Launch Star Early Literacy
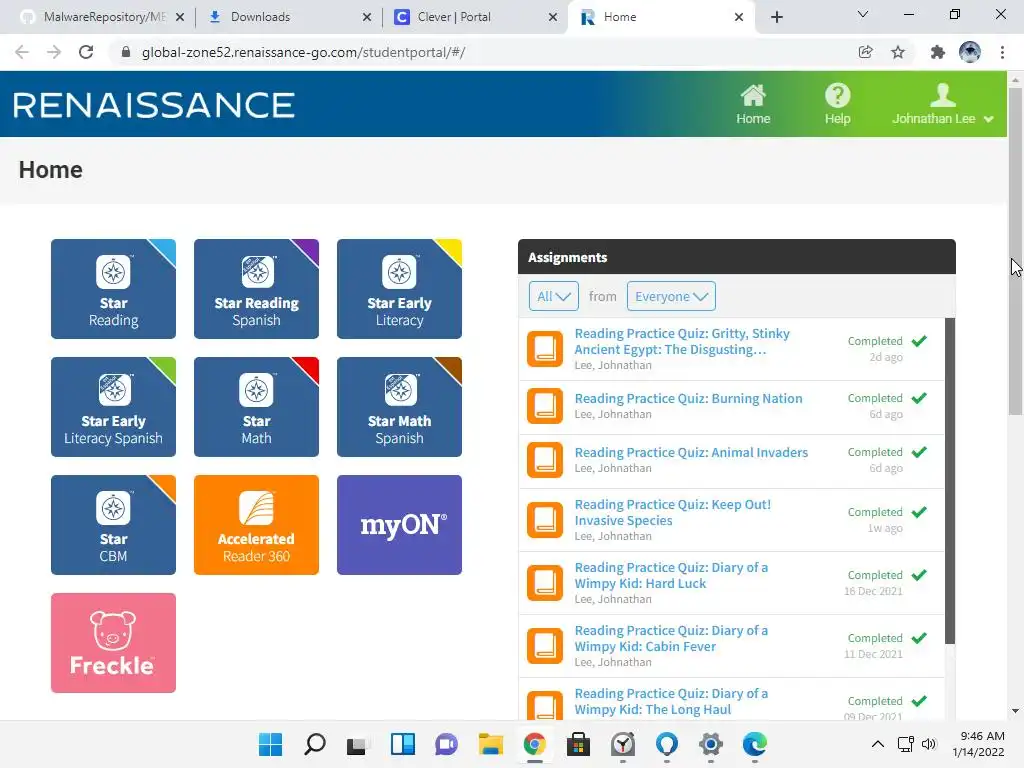Screen dimensions: 1024x768 [399, 289]
